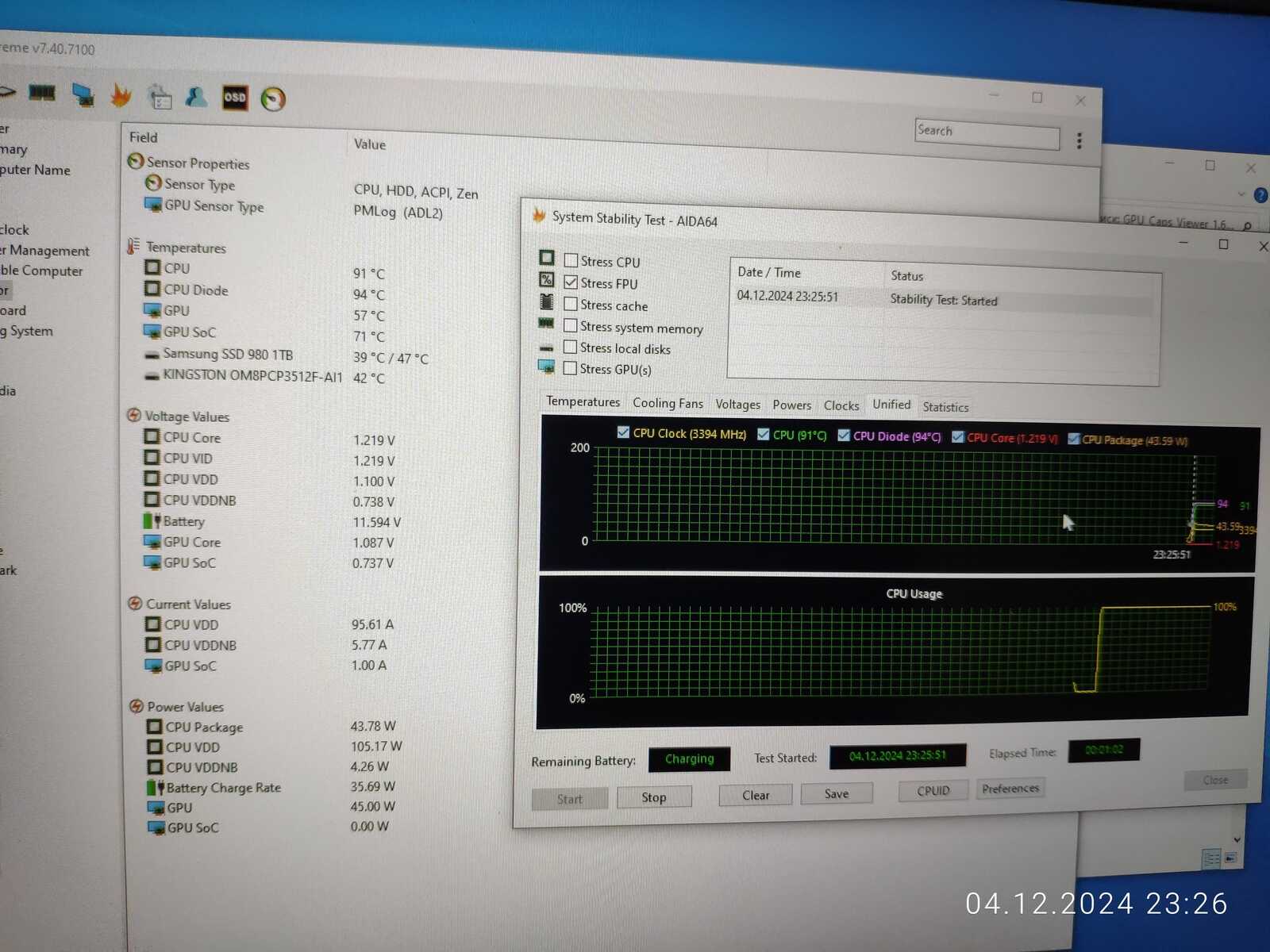Image resolution: width=1270 pixels, height=952 pixels.
Task: Open the three-dot menu beside Search
Action: (1079, 141)
